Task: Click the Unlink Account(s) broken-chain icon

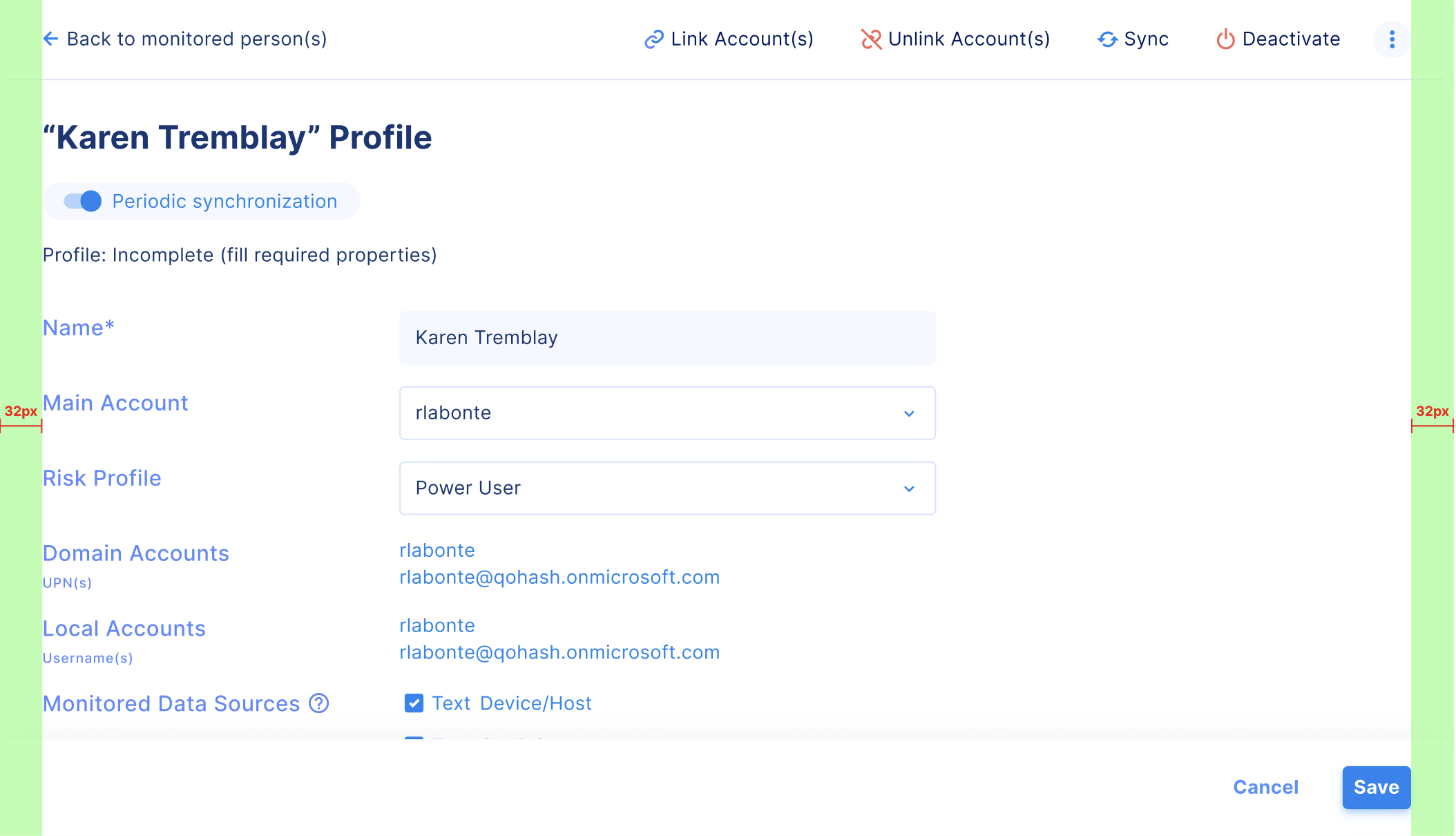Action: pos(871,39)
